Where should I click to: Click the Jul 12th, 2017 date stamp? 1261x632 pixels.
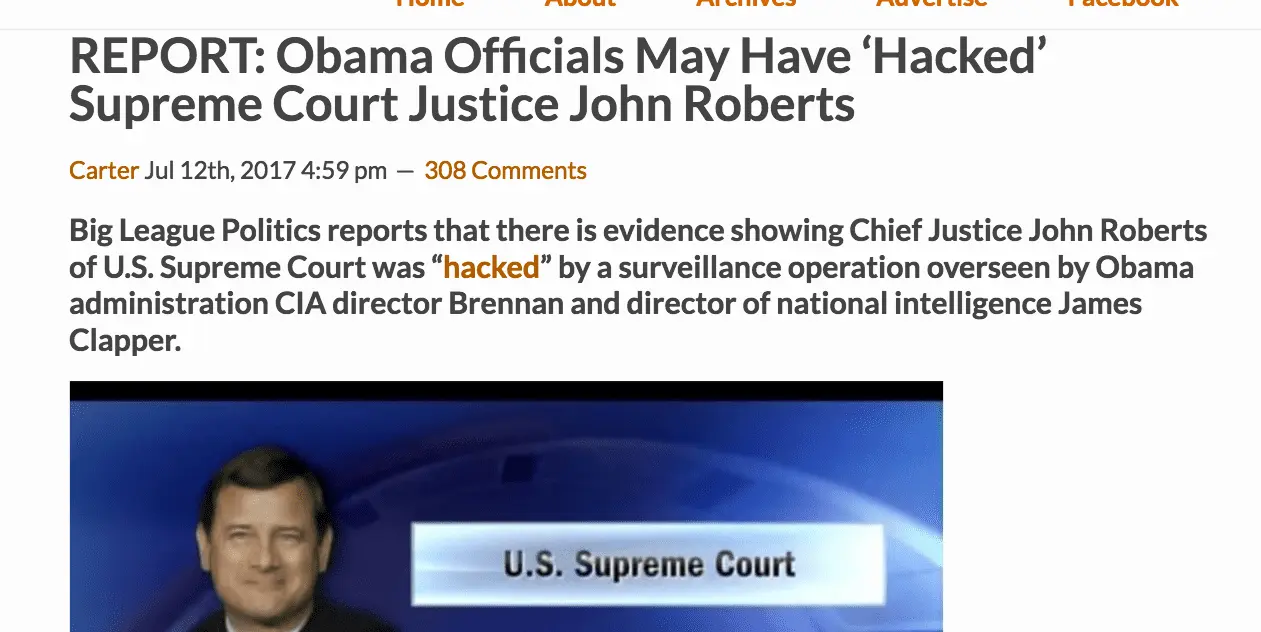[x=265, y=171]
